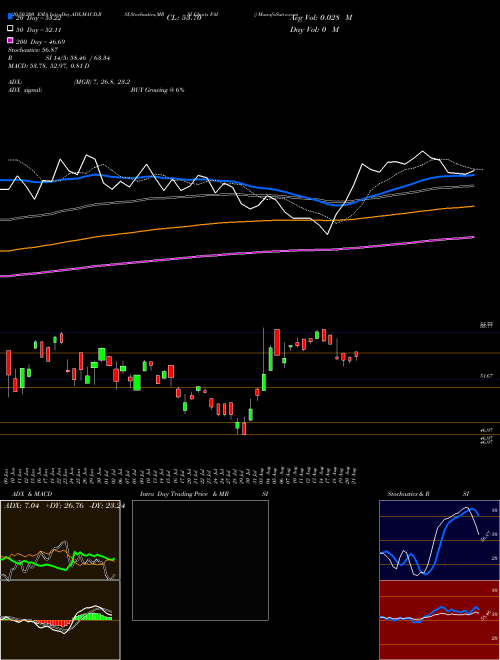Click the blue Stochastics chart panel
The width and height of the screenshot is (500, 660).
(439, 540)
